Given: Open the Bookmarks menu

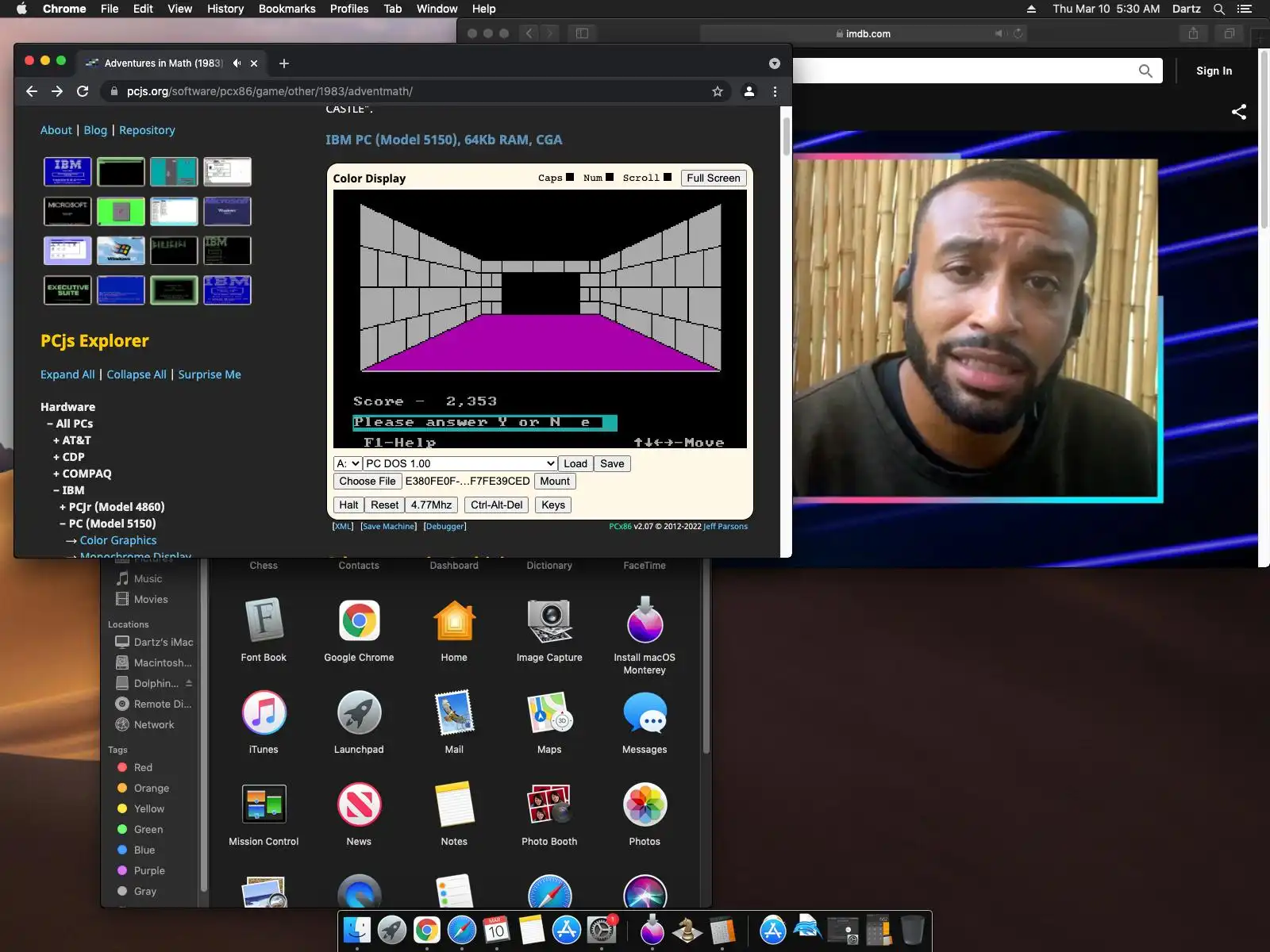Looking at the screenshot, I should (287, 9).
